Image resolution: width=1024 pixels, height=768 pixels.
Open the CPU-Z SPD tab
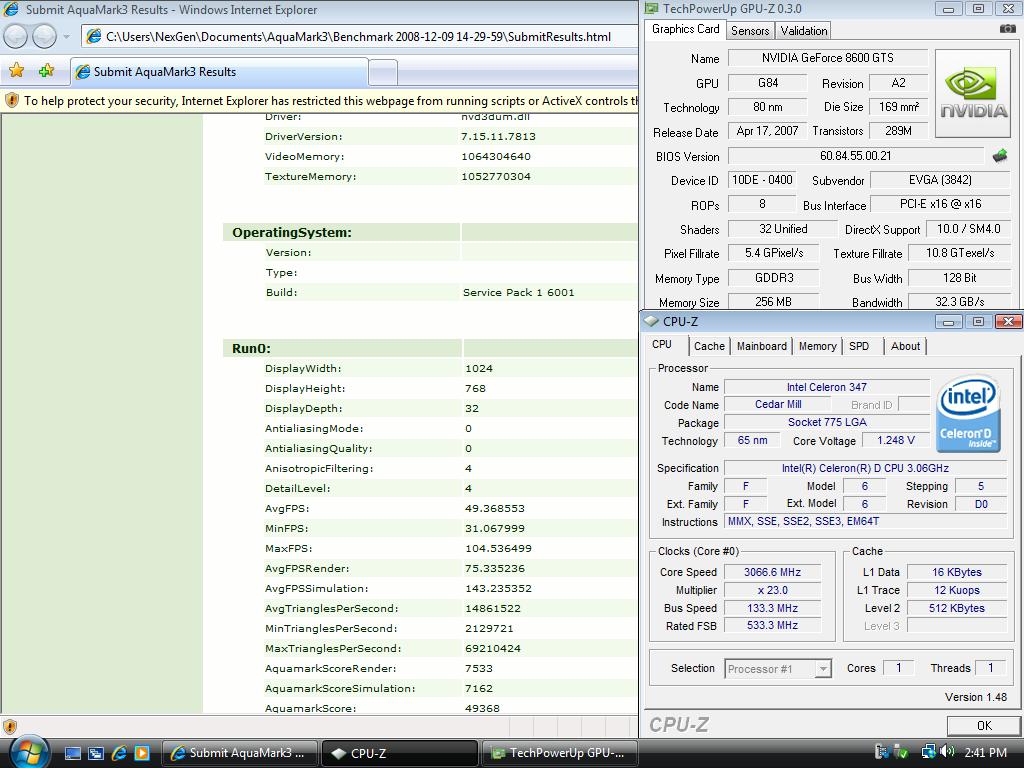[x=859, y=346]
